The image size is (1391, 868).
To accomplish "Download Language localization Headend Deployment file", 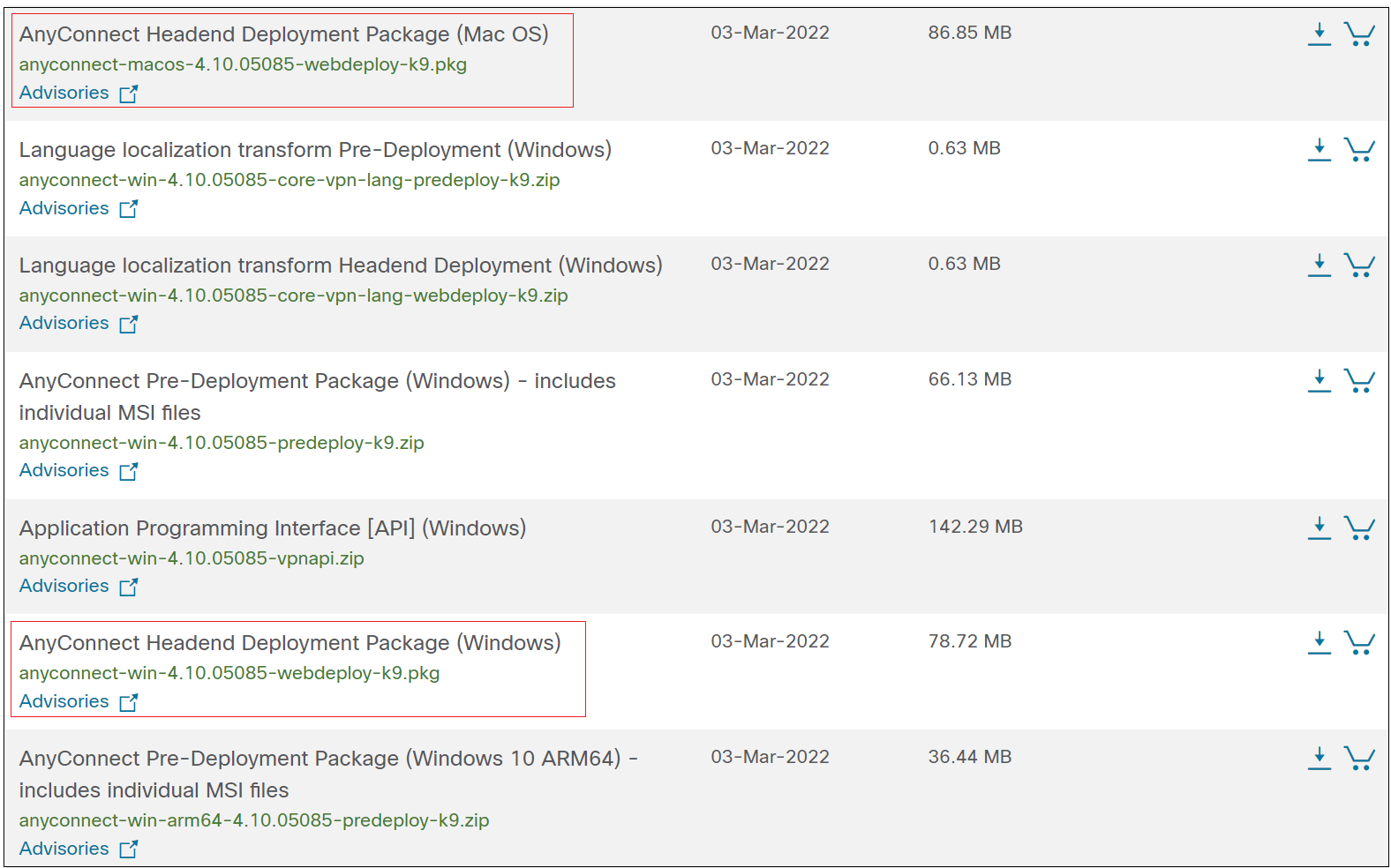I will pos(1319,266).
